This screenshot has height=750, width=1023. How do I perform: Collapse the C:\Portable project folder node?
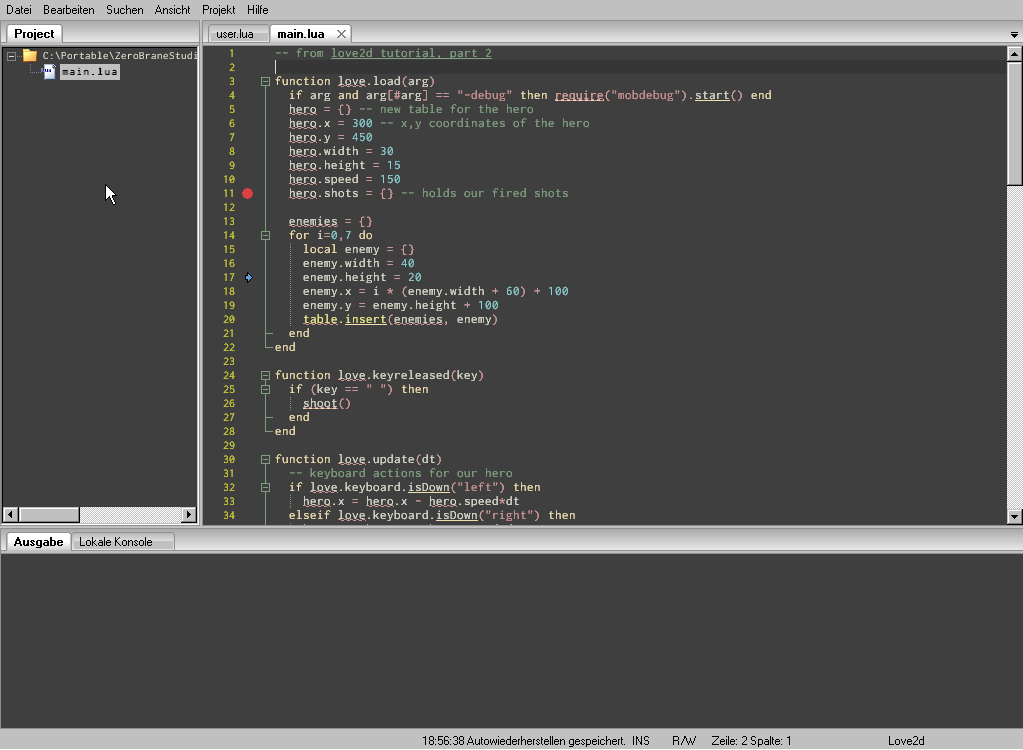[11, 56]
